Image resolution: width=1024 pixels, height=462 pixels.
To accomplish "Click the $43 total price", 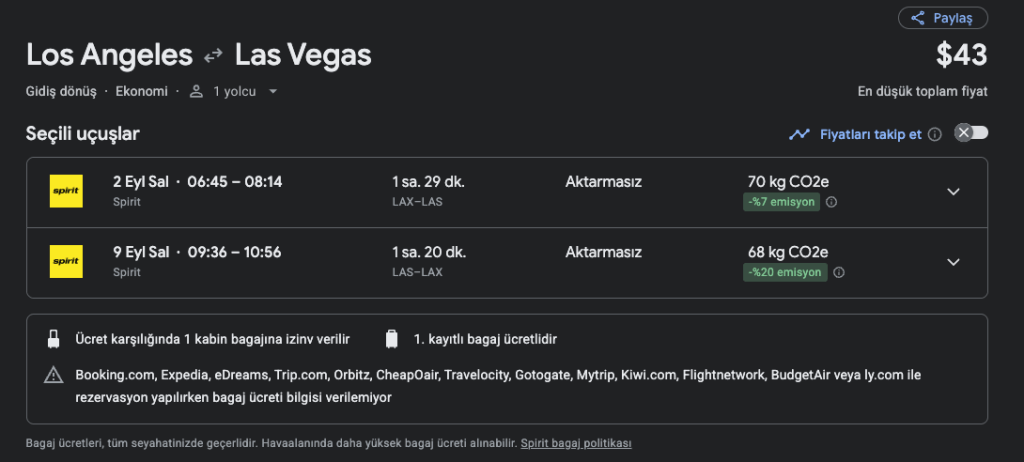I will [961, 55].
